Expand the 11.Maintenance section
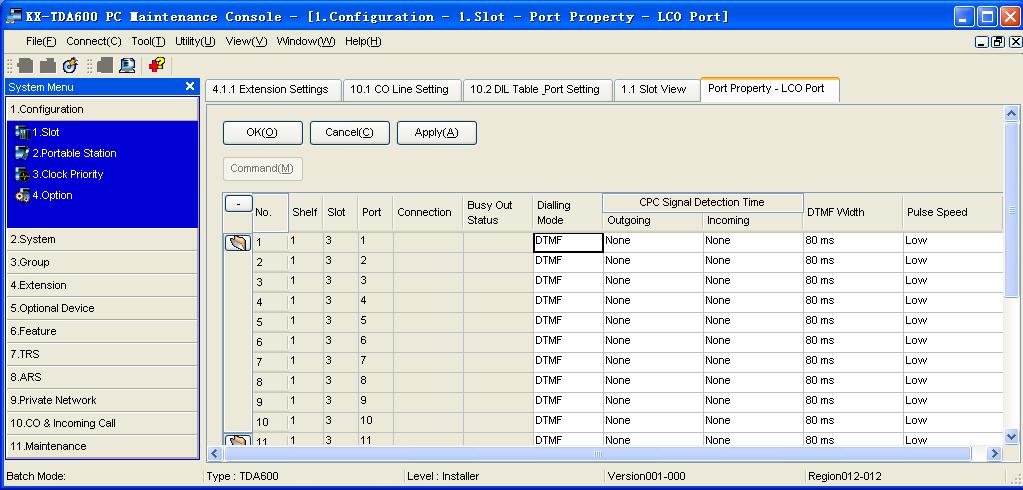1023x490 pixels. point(102,446)
